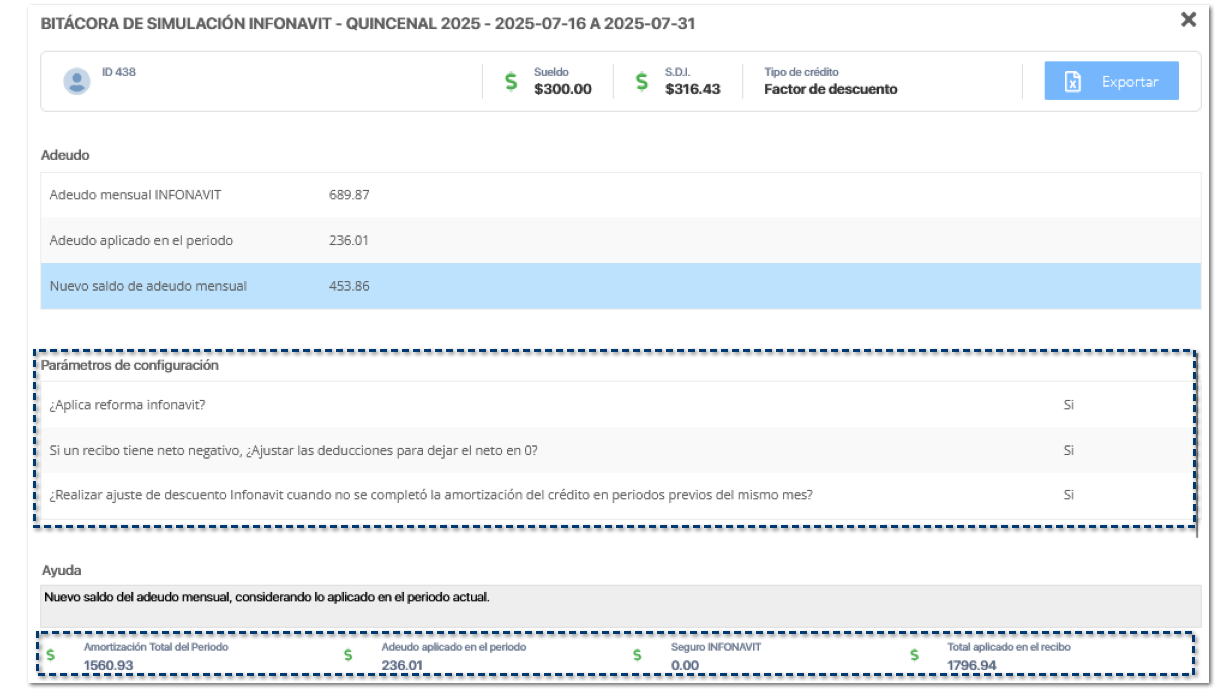Click the user avatar icon for ID 438

click(x=77, y=82)
